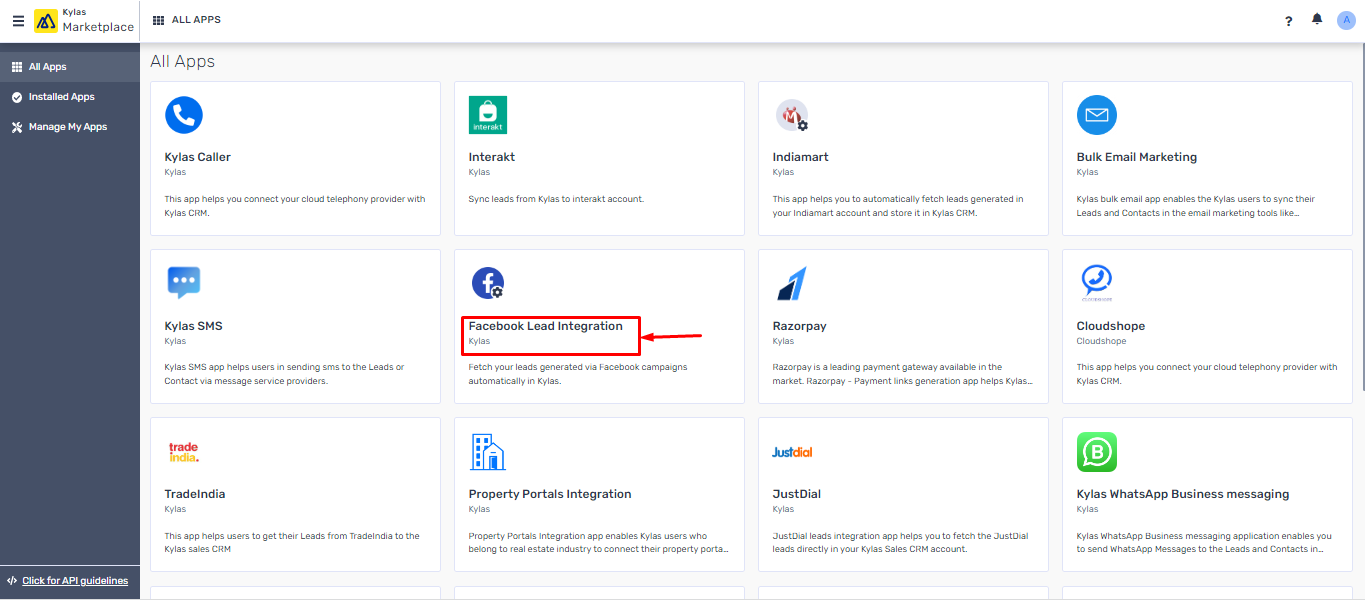The image size is (1365, 600).
Task: Click the Kylas WhatsApp Business icon
Action: (1097, 452)
